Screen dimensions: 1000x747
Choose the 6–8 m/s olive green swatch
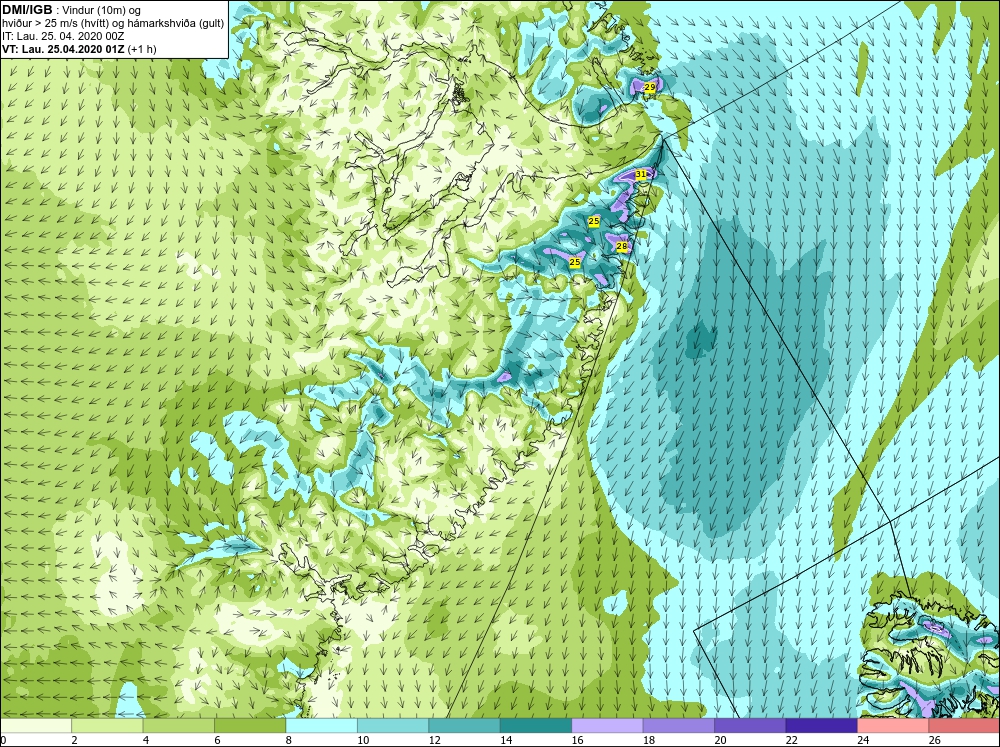tap(250, 725)
